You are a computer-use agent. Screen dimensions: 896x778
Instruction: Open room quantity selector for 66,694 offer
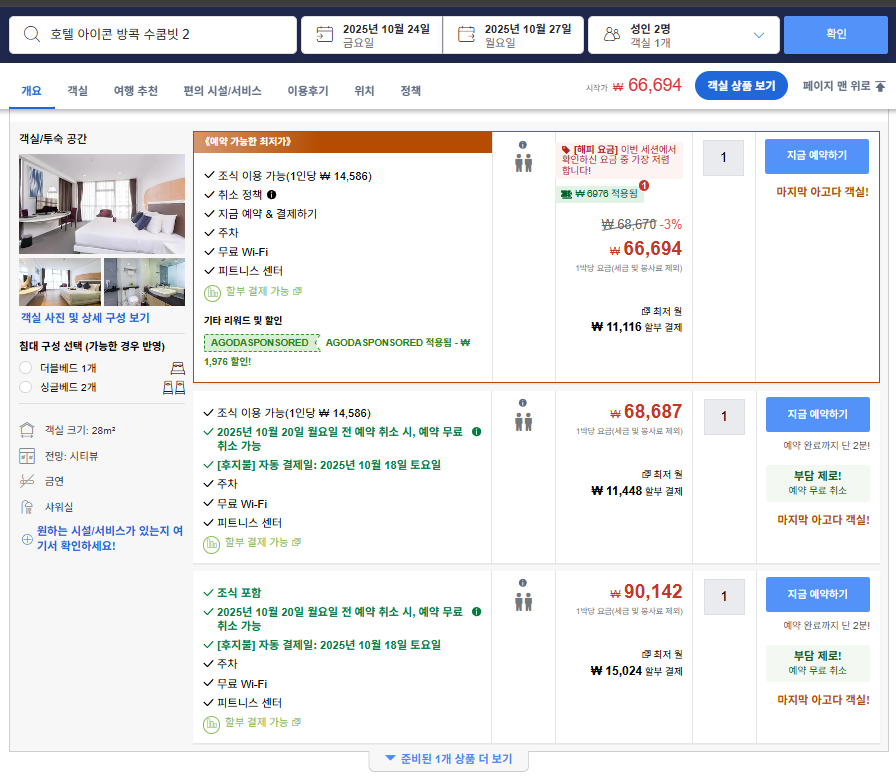(x=723, y=158)
